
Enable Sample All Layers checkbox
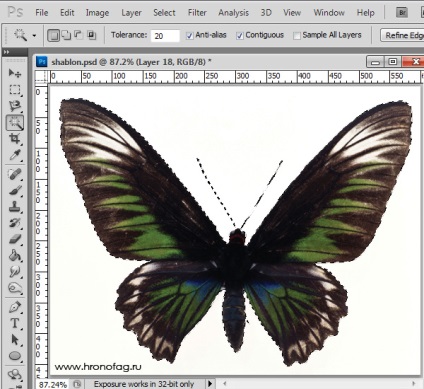coord(297,35)
